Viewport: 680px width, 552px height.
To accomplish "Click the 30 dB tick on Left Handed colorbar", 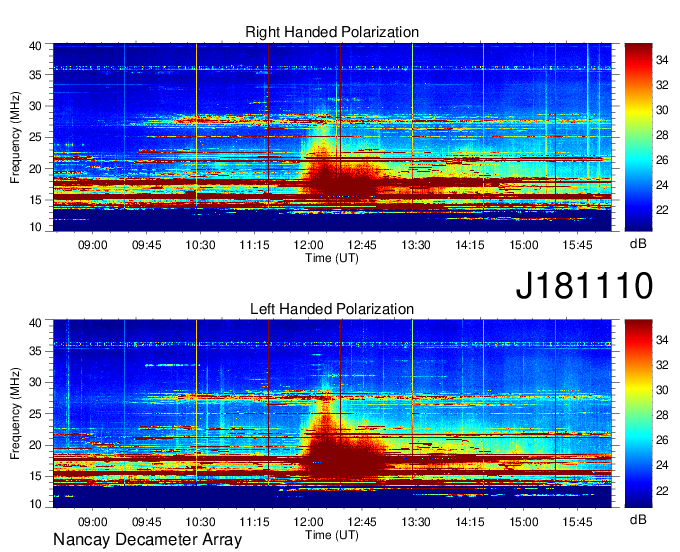I will (x=662, y=390).
